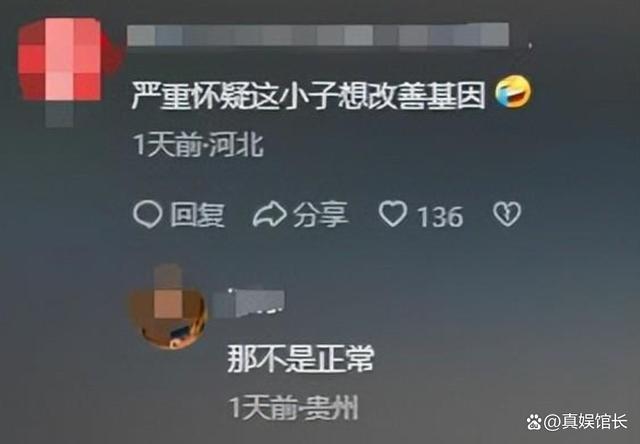The width and height of the screenshot is (640, 444).
Task: Select the comment text 严重怀疑这小子想改善基因
Action: tap(309, 95)
